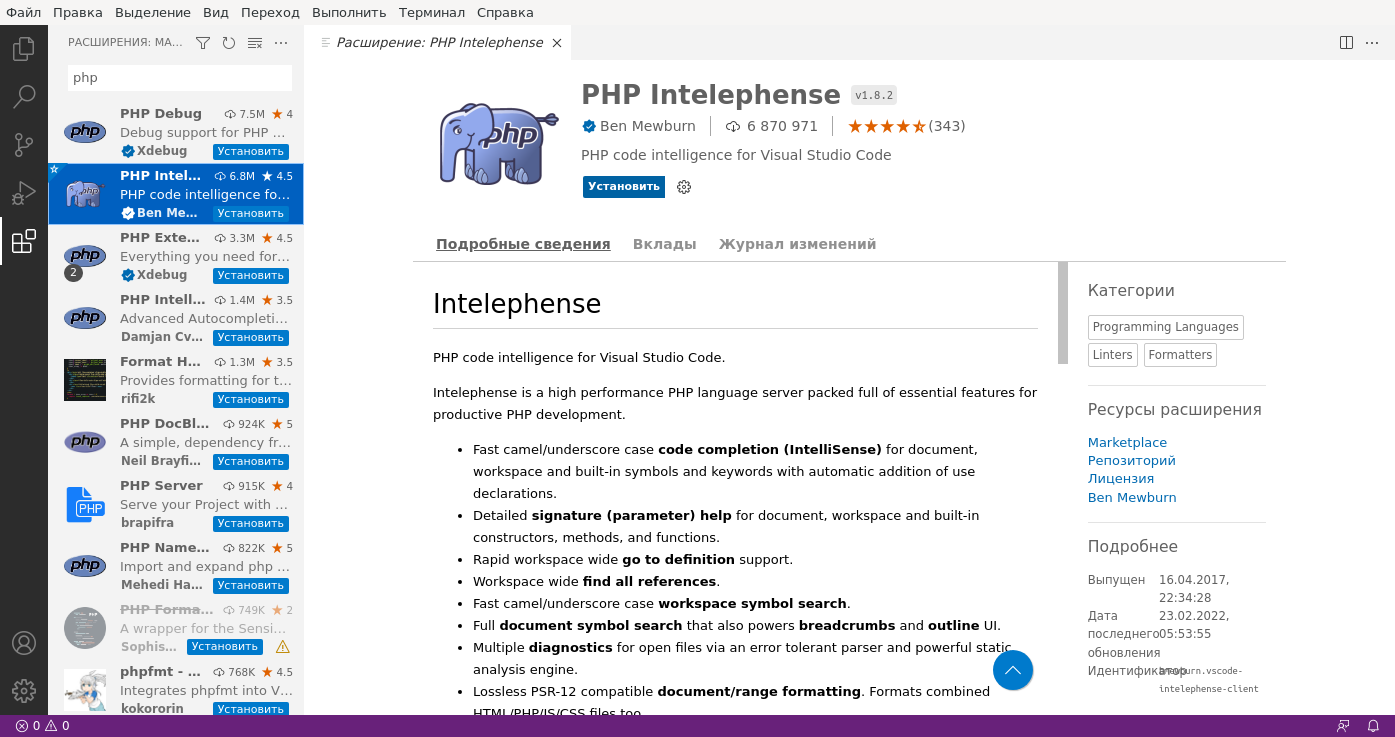Open Run and Debug view
Screen dimensions: 1395x737
[24, 193]
